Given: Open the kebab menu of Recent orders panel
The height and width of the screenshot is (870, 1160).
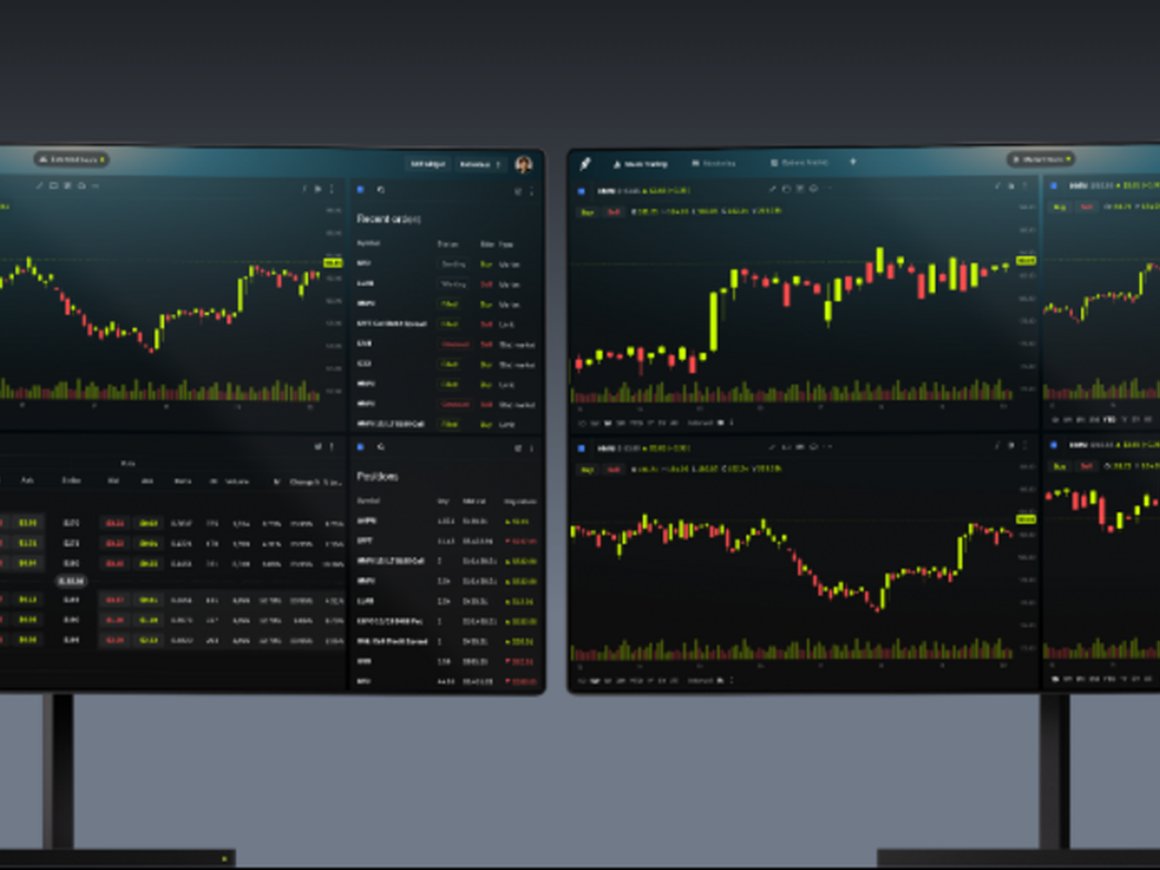Looking at the screenshot, I should click(531, 190).
